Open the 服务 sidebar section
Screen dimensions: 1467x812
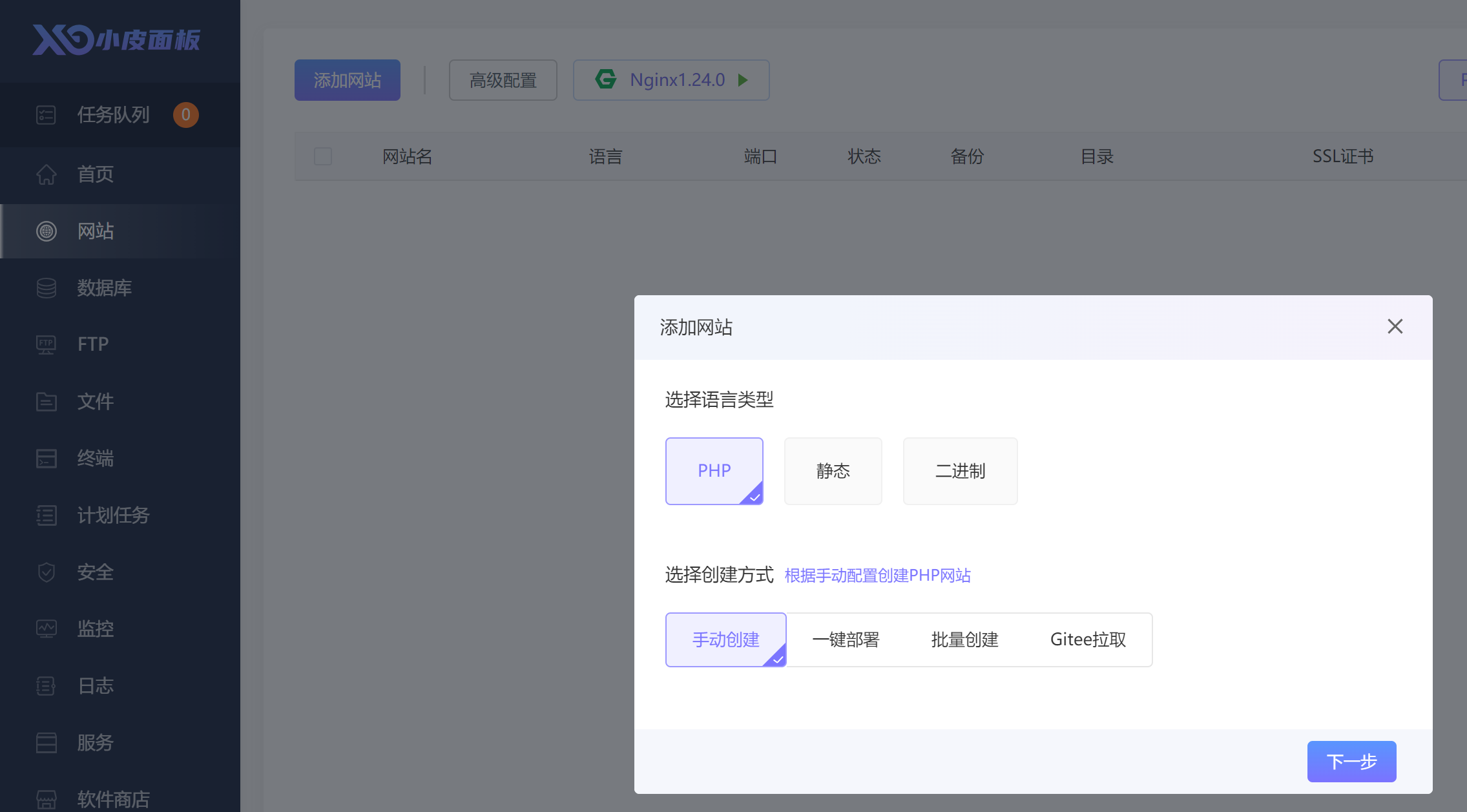click(120, 743)
